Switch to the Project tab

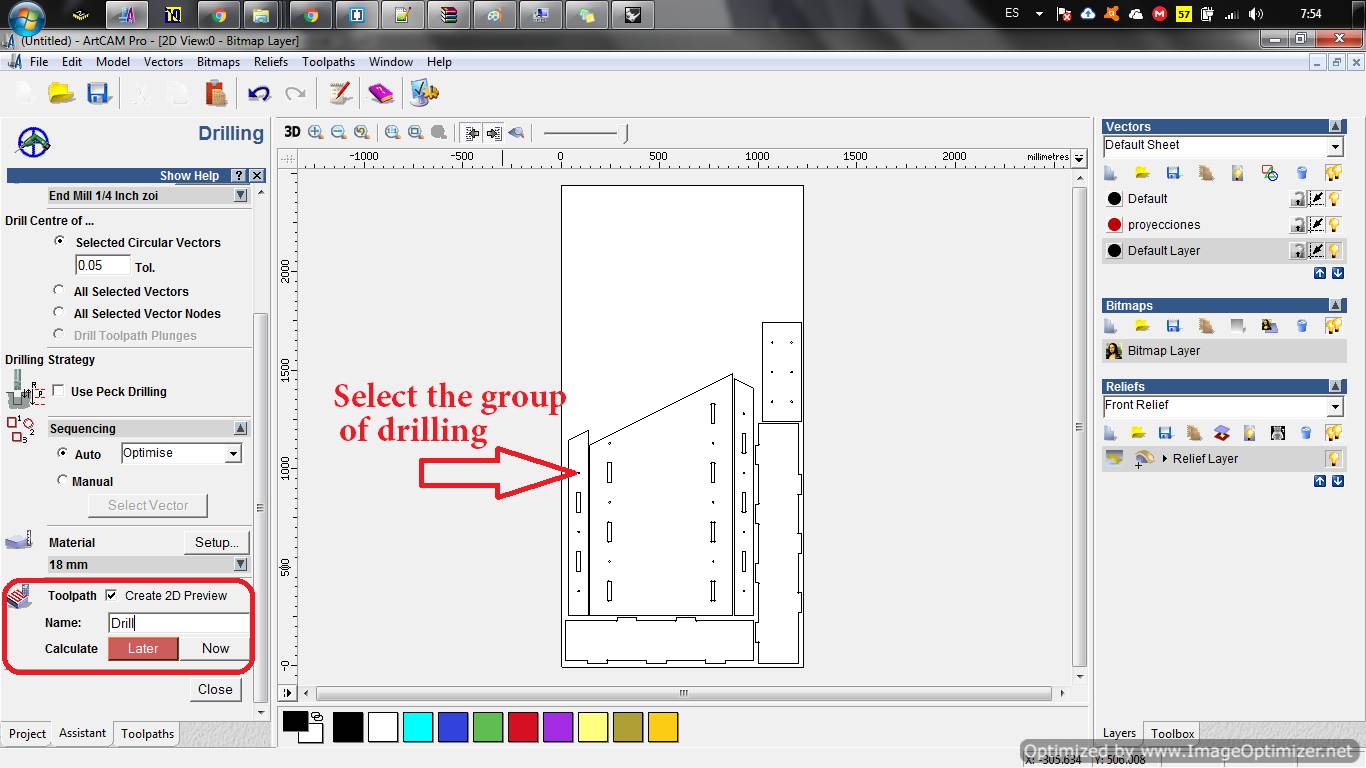point(27,734)
